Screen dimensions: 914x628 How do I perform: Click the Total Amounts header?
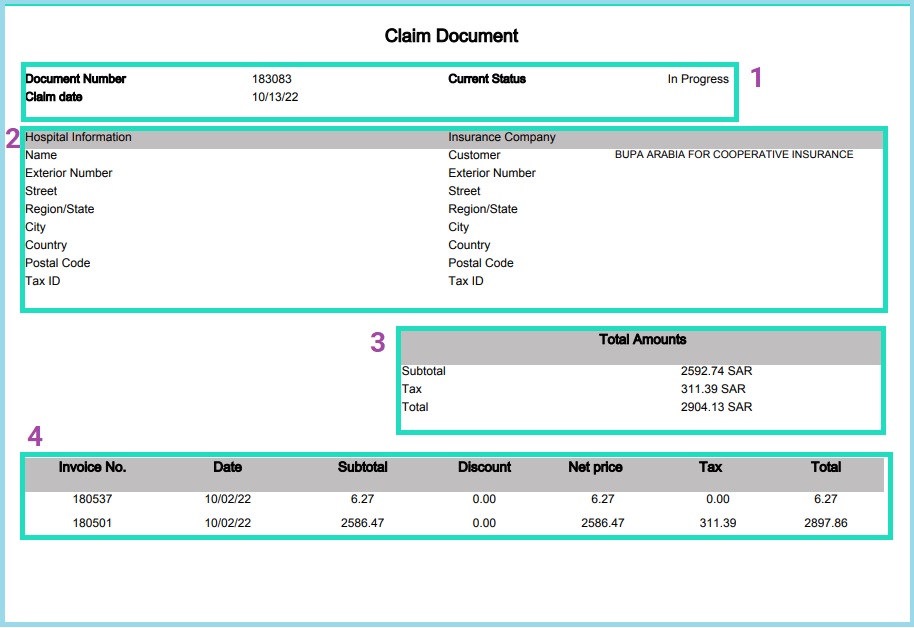click(642, 339)
